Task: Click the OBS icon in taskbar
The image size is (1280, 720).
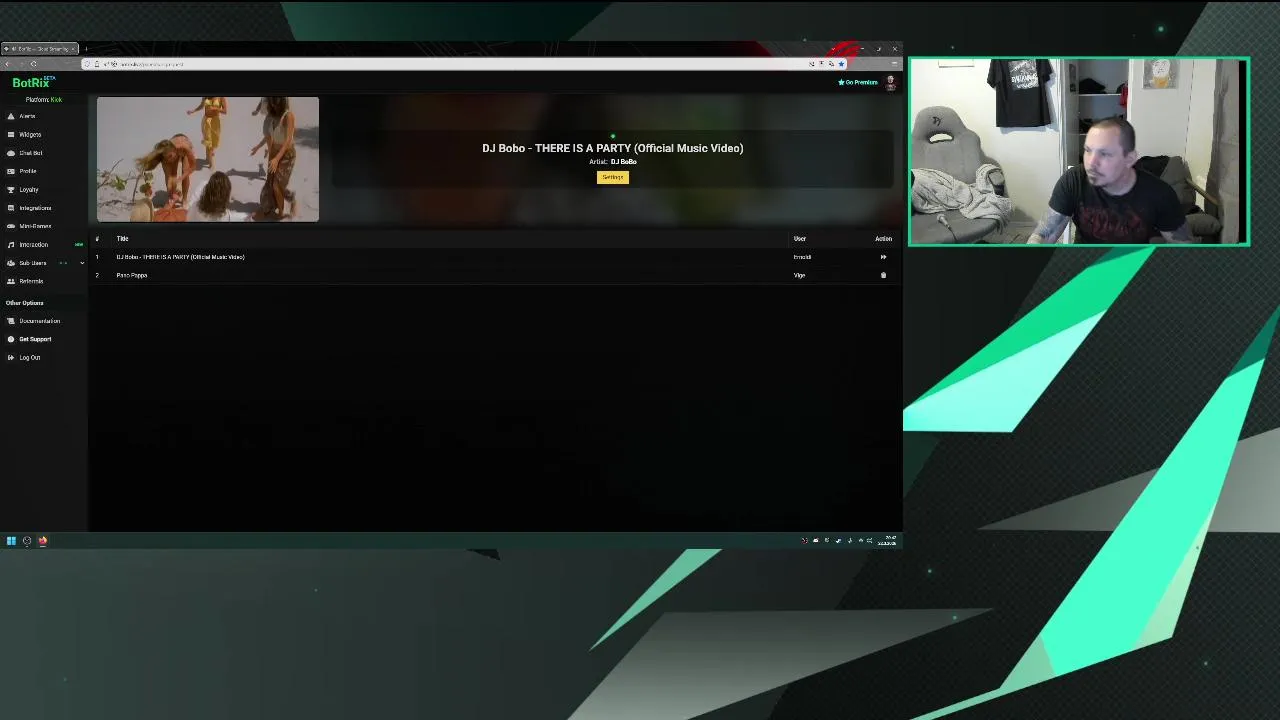Action: coord(27,541)
